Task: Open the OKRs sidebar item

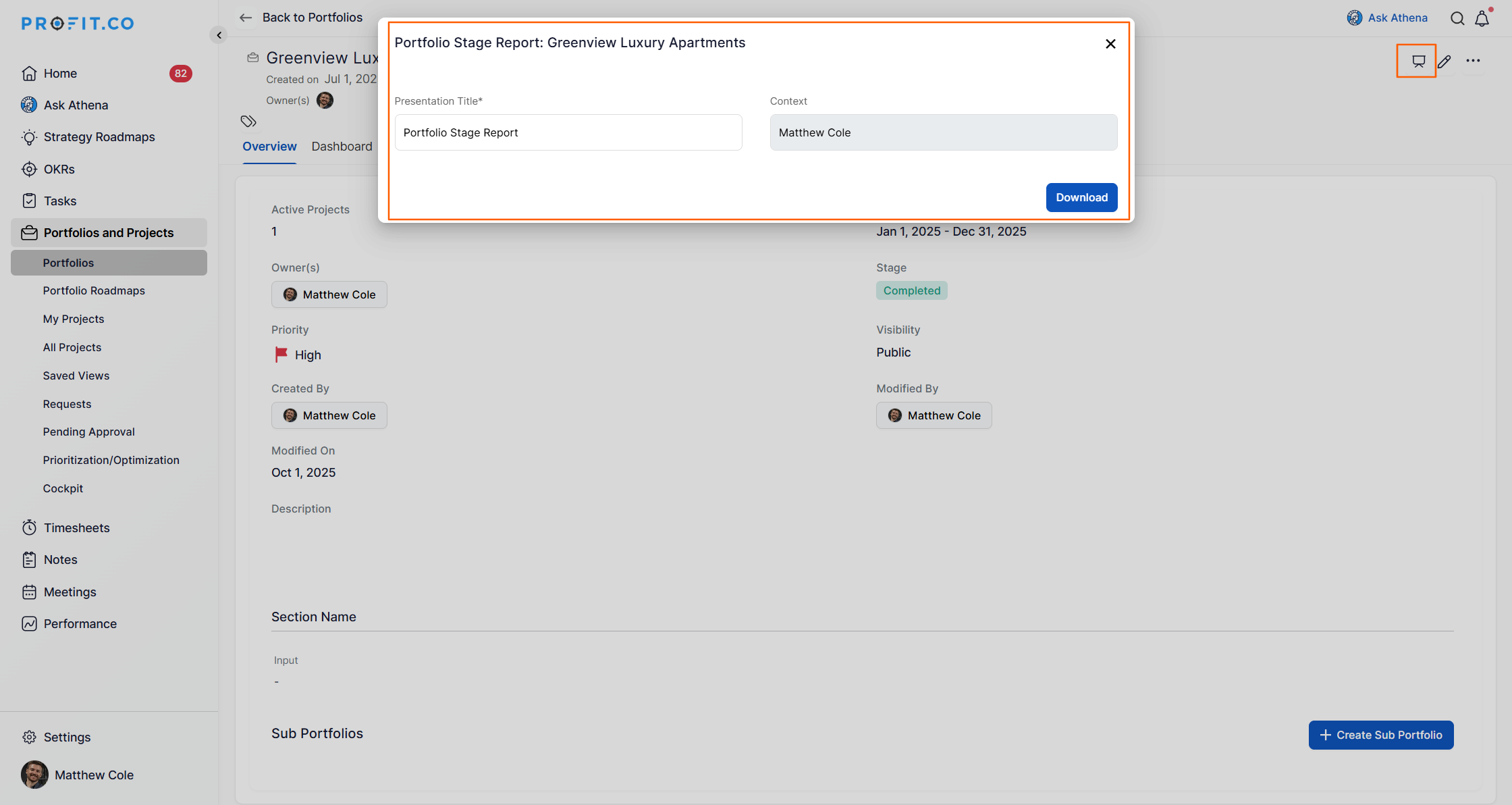Action: coord(59,169)
